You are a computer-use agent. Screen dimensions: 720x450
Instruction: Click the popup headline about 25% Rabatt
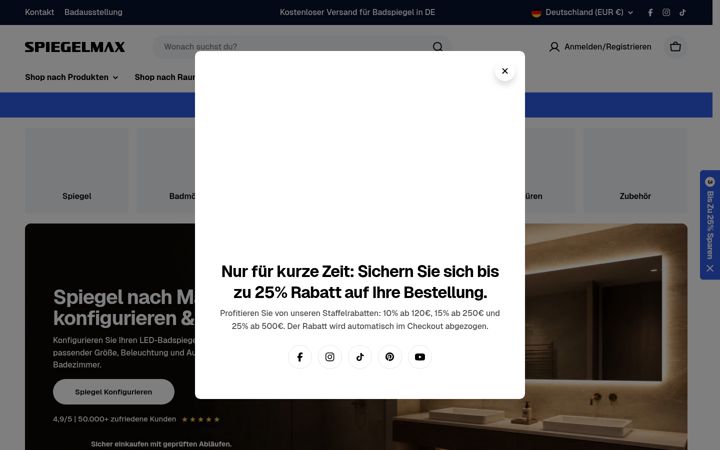[x=360, y=281]
